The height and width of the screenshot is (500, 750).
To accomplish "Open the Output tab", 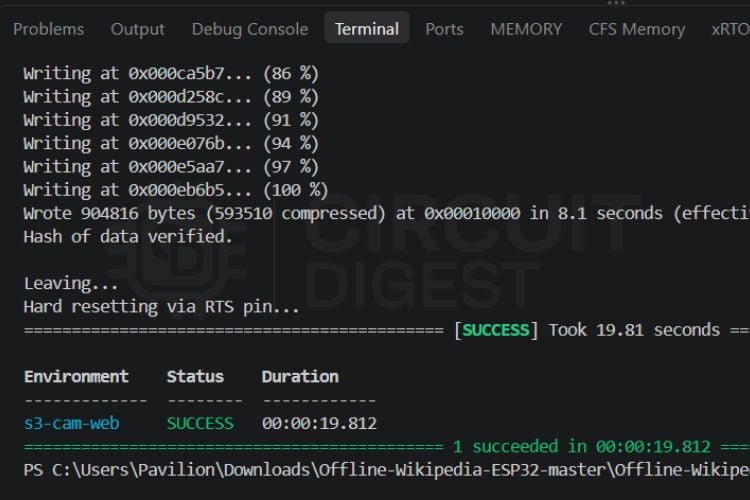I will point(138,29).
